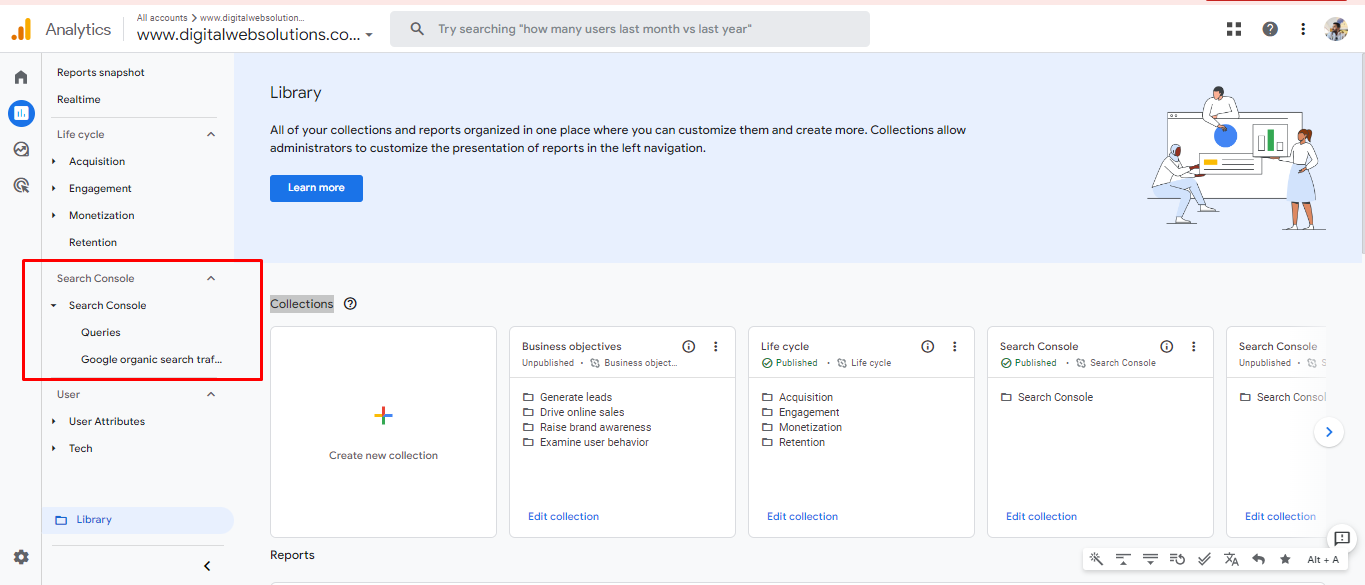Click Create new collection card
The width and height of the screenshot is (1365, 585).
coord(383,432)
